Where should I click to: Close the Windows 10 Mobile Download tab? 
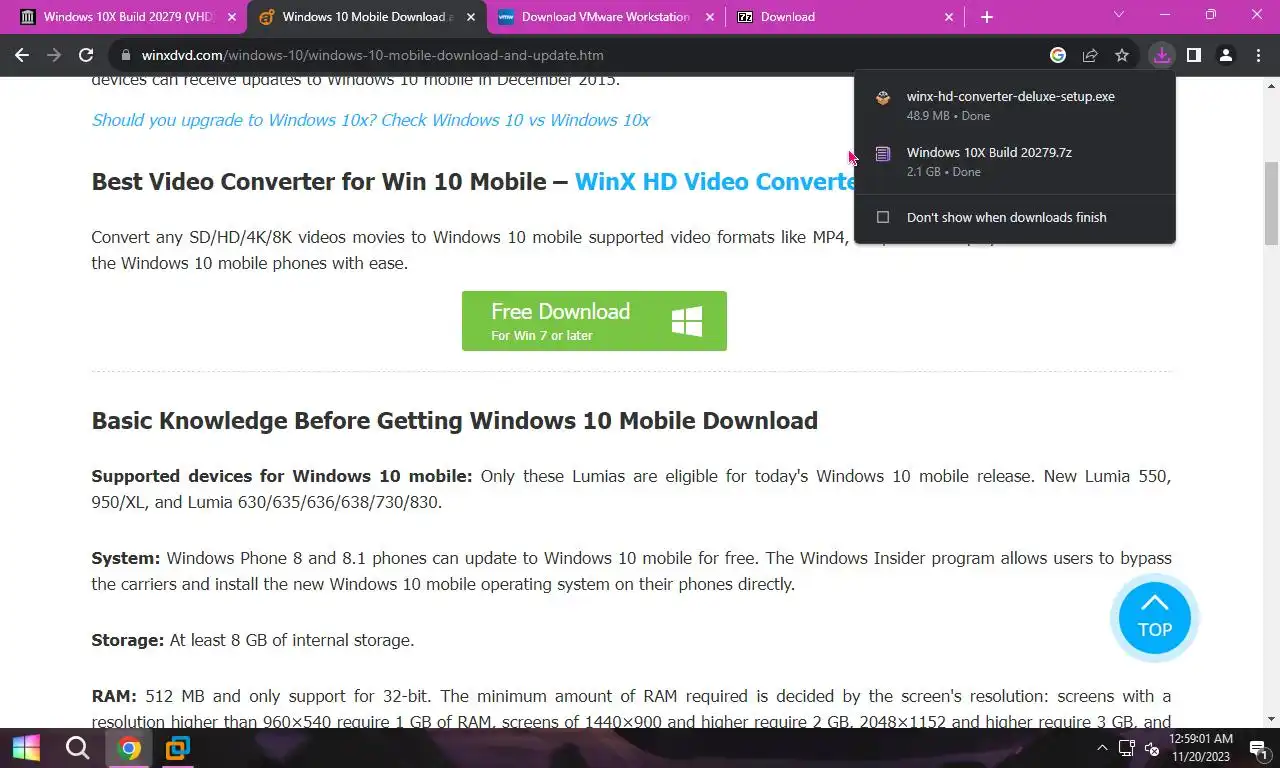pyautogui.click(x=471, y=17)
